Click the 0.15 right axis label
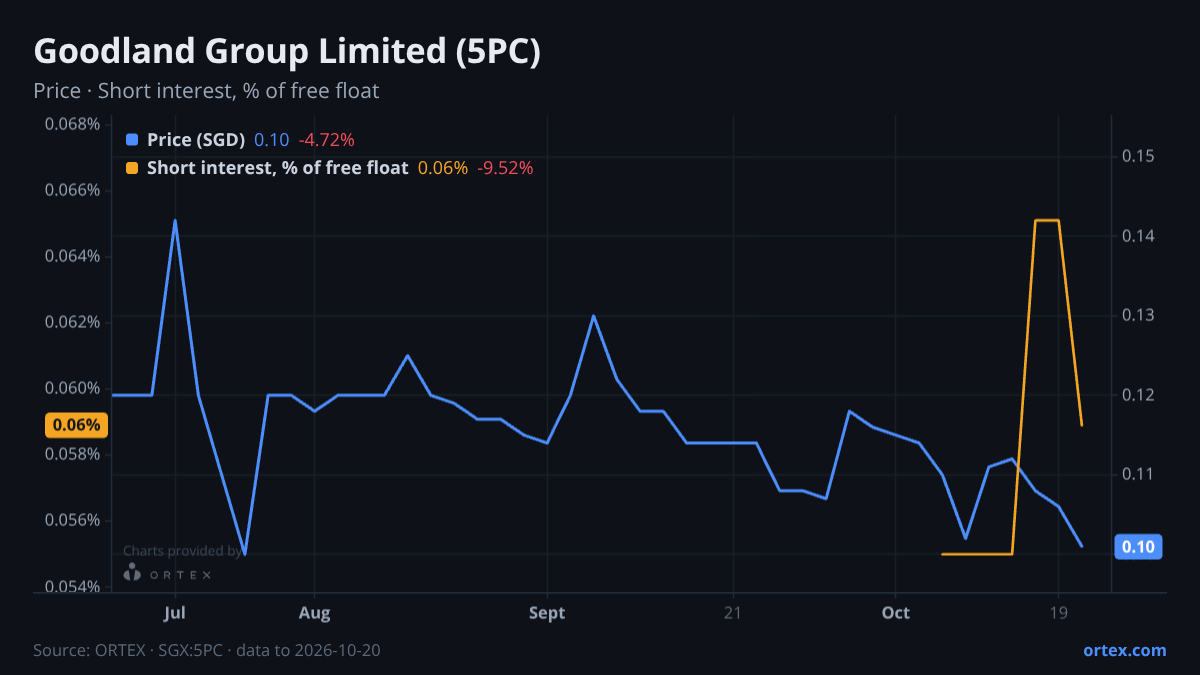Image resolution: width=1200 pixels, height=675 pixels. pyautogui.click(x=1138, y=156)
